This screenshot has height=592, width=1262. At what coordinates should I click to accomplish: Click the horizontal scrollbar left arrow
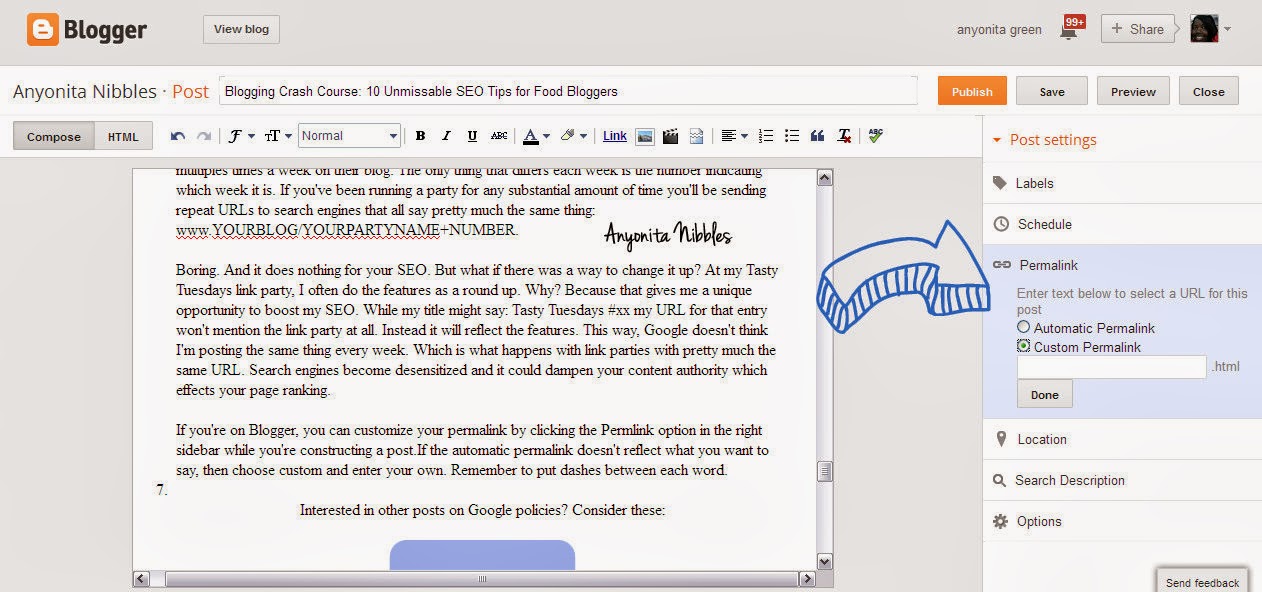142,578
